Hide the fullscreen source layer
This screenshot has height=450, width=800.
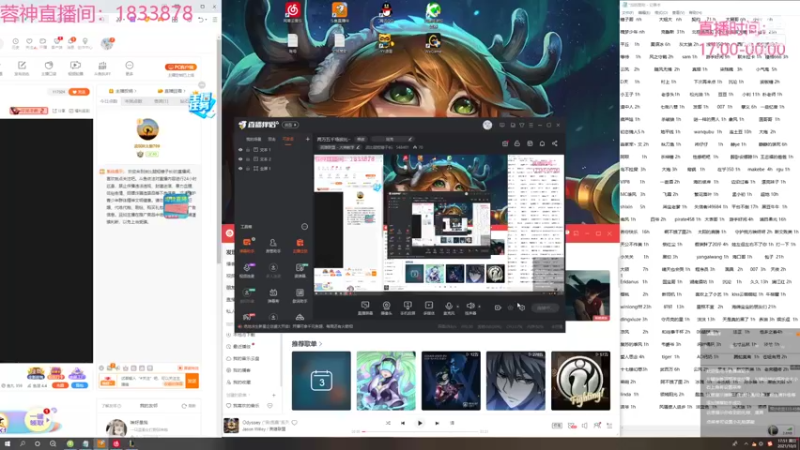[240, 168]
